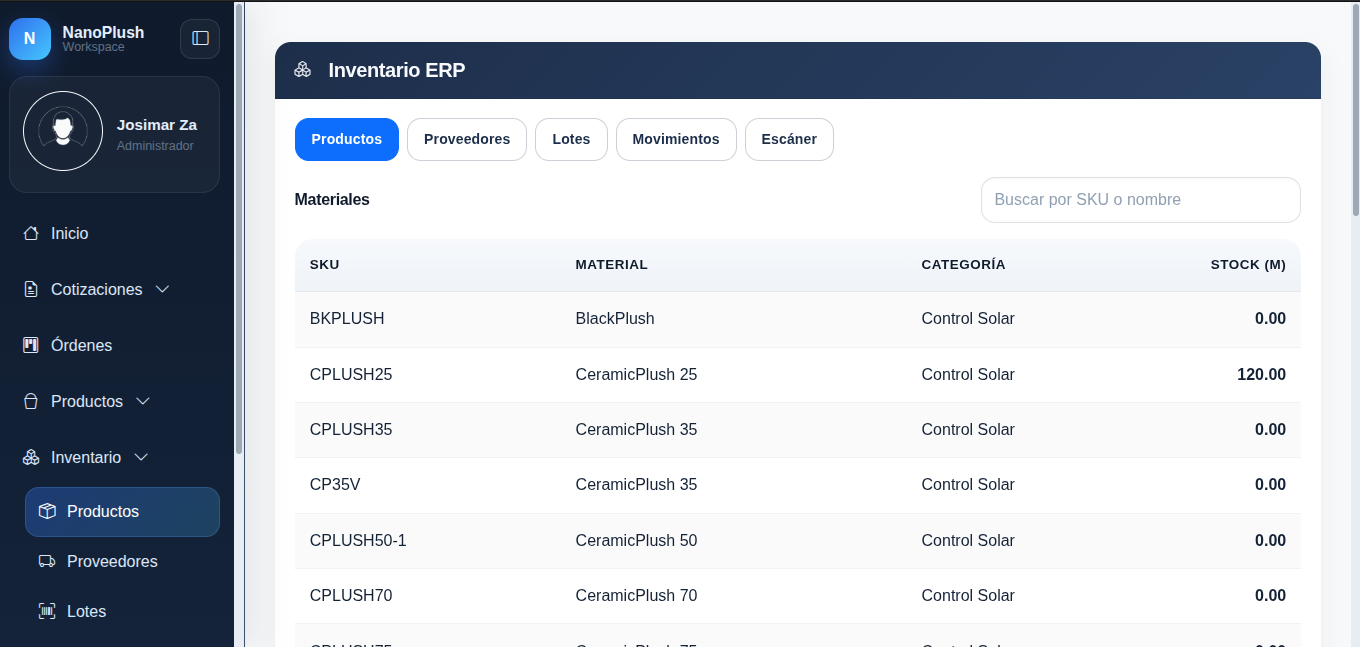1360x647 pixels.
Task: Click the 120.00 stock value
Action: 1261,375
